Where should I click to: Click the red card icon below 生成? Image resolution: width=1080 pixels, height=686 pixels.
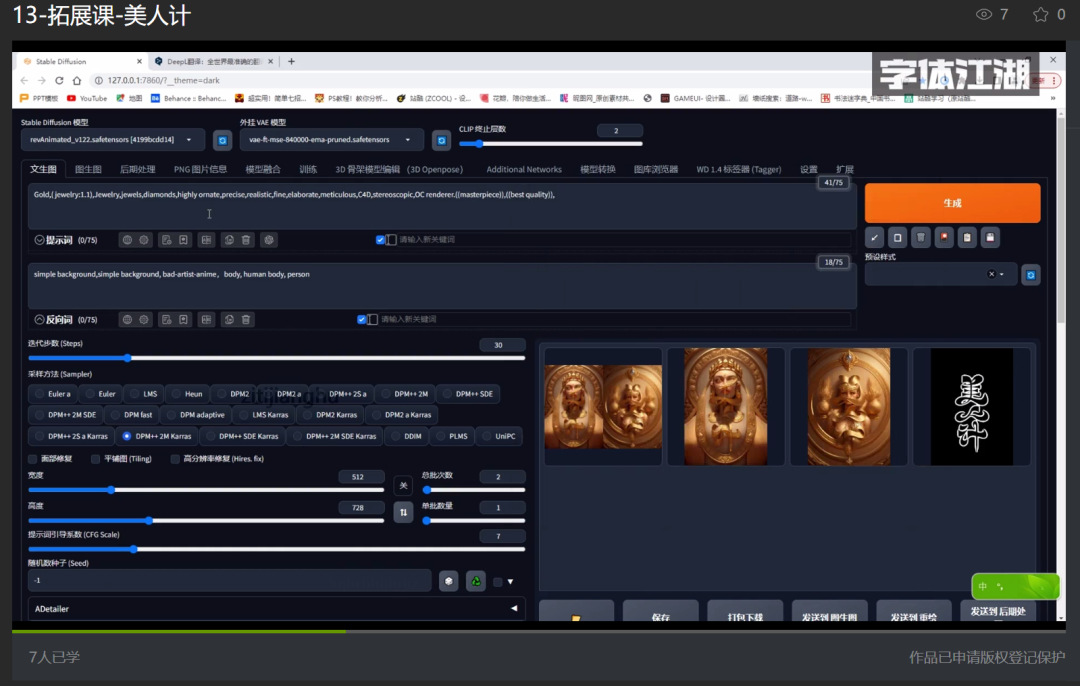tap(944, 238)
